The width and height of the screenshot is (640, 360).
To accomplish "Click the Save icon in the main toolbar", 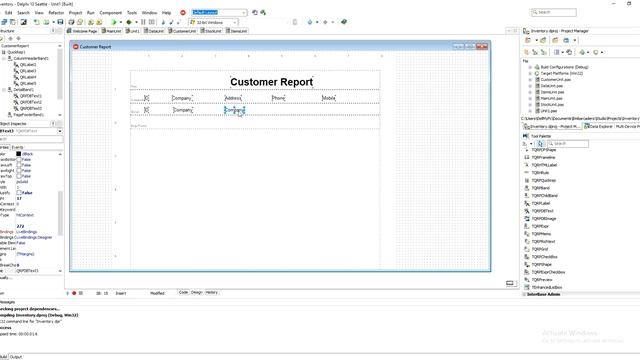I will [60, 22].
